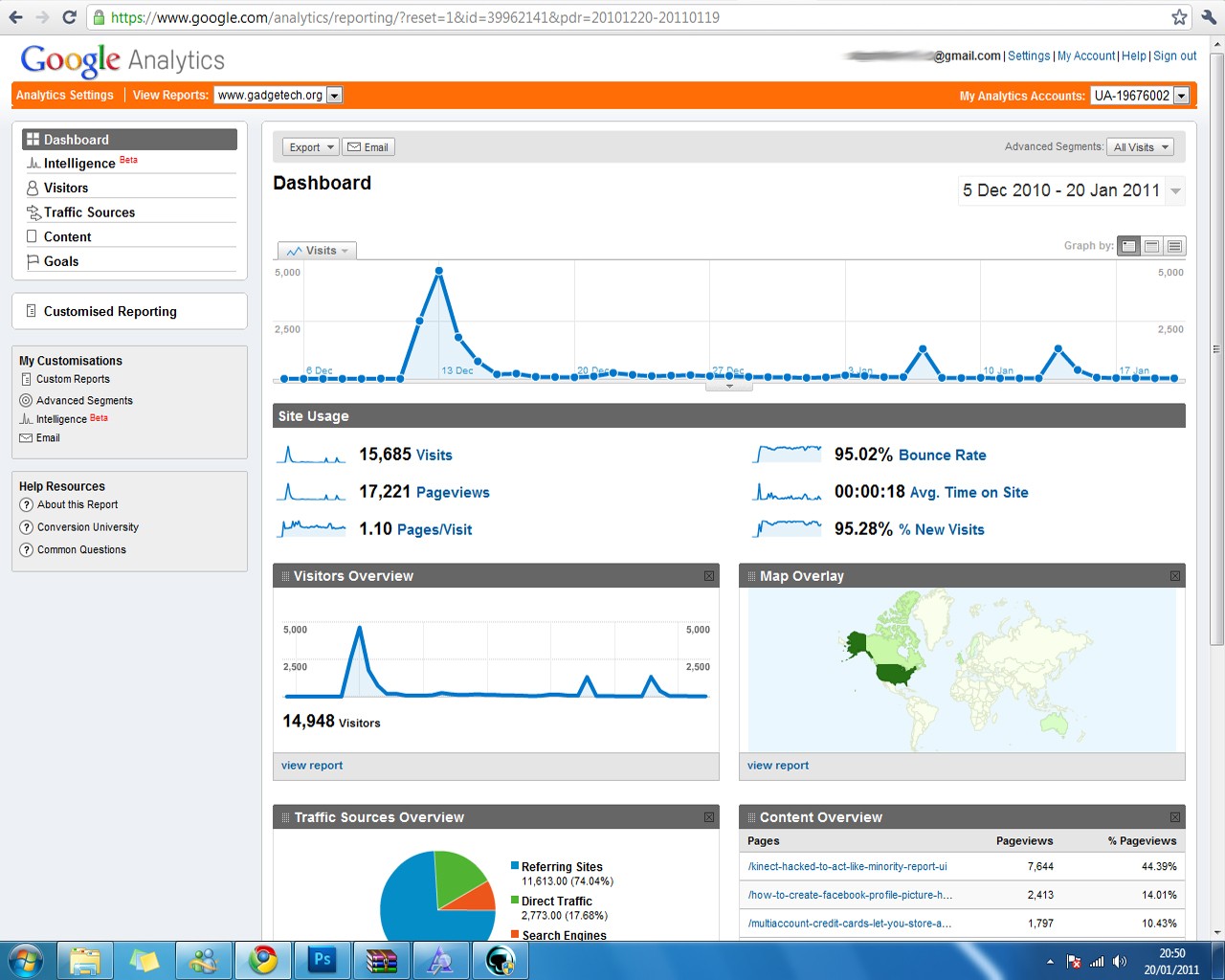The width and height of the screenshot is (1225, 980).
Task: Open the My Account link
Action: 1086,56
